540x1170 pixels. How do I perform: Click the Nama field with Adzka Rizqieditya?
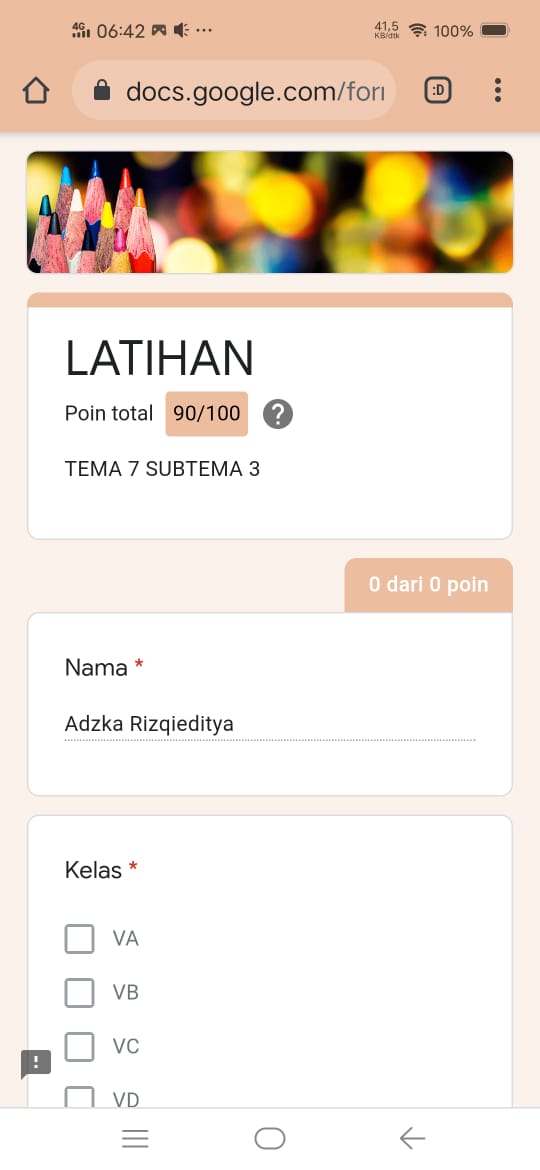coord(270,724)
